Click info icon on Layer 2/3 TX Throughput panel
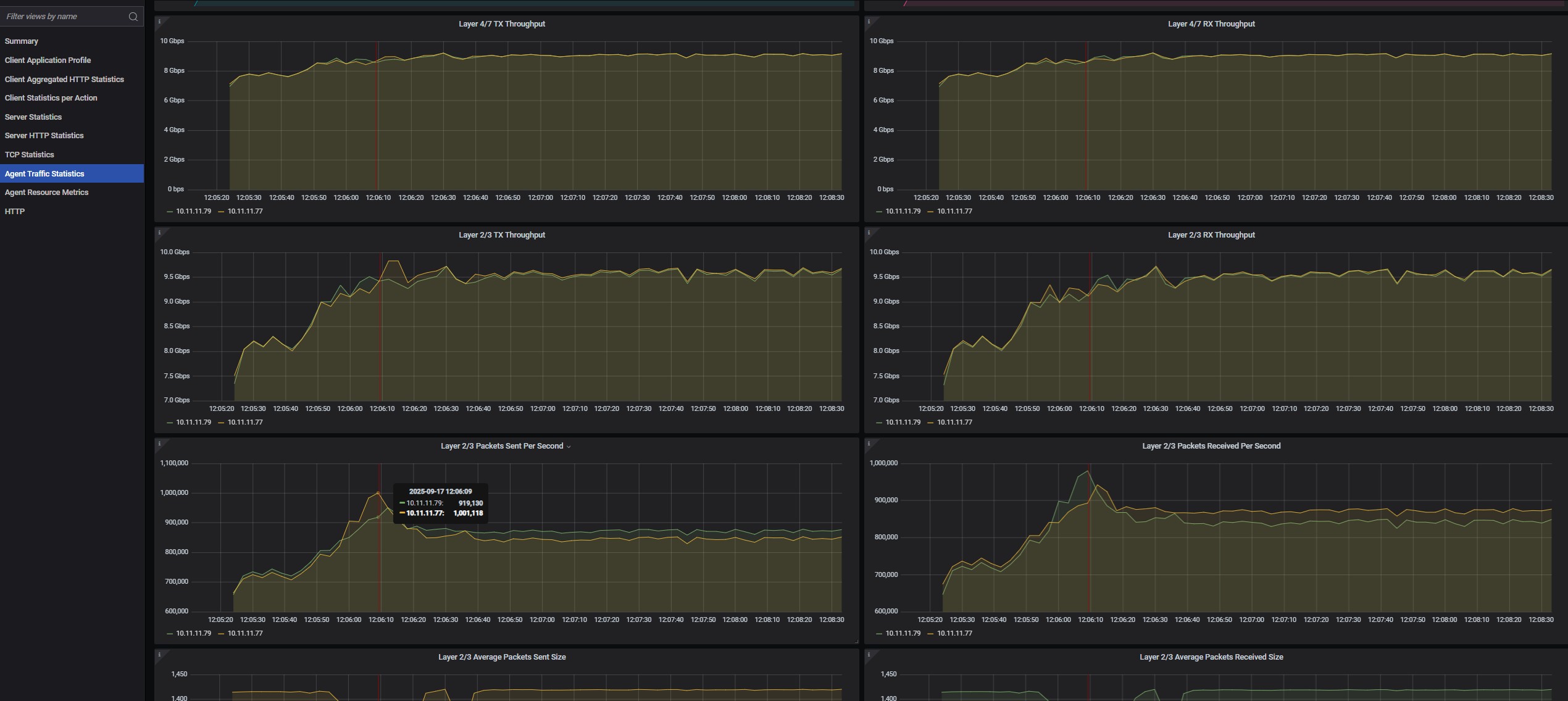 [159, 233]
